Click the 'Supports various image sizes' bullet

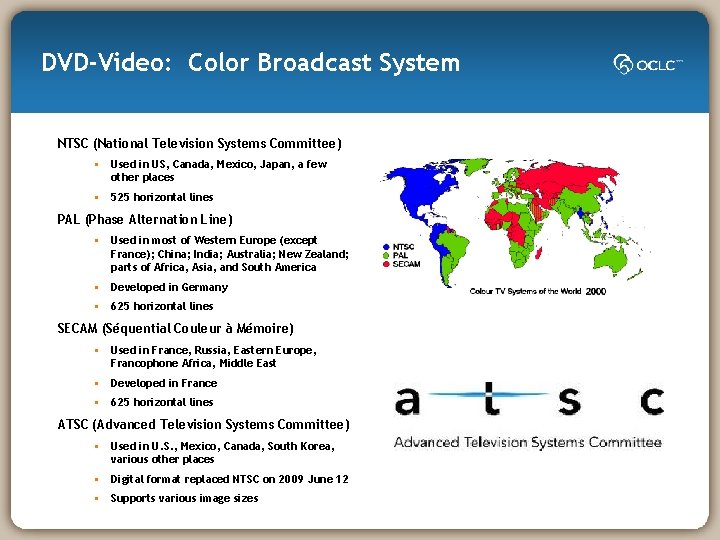(184, 498)
